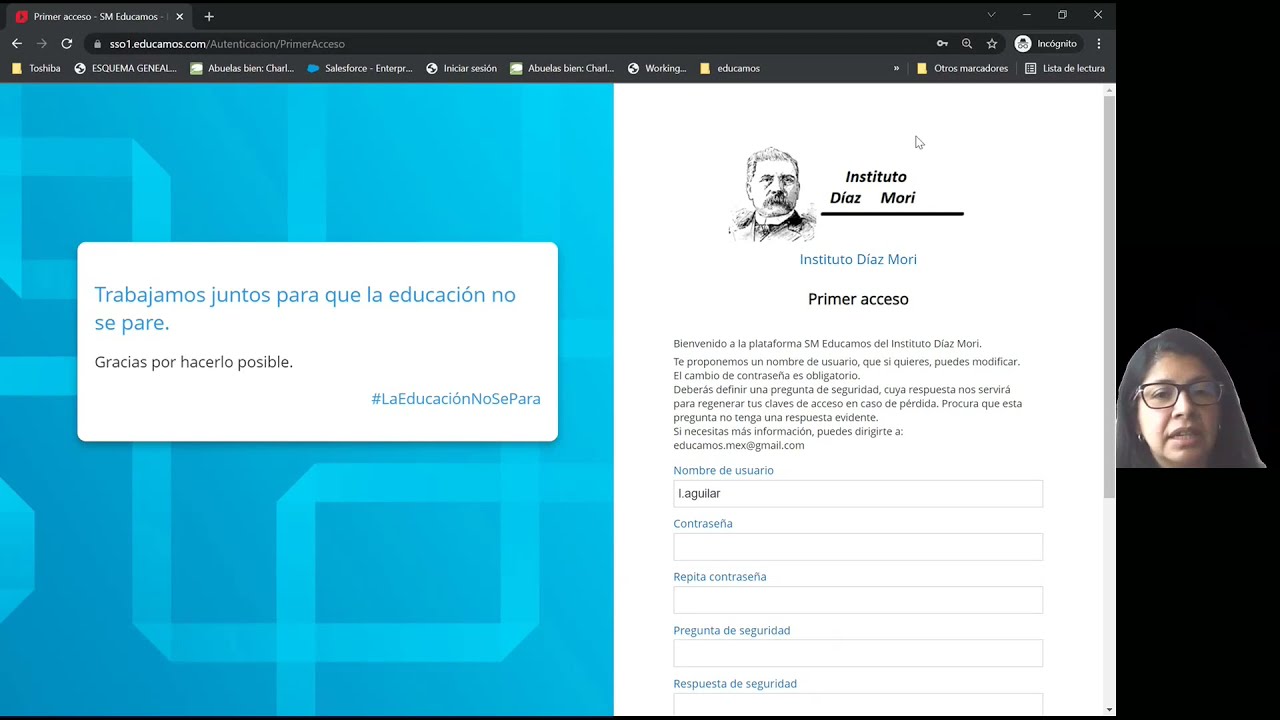Click the padlock site info icon

[97, 44]
